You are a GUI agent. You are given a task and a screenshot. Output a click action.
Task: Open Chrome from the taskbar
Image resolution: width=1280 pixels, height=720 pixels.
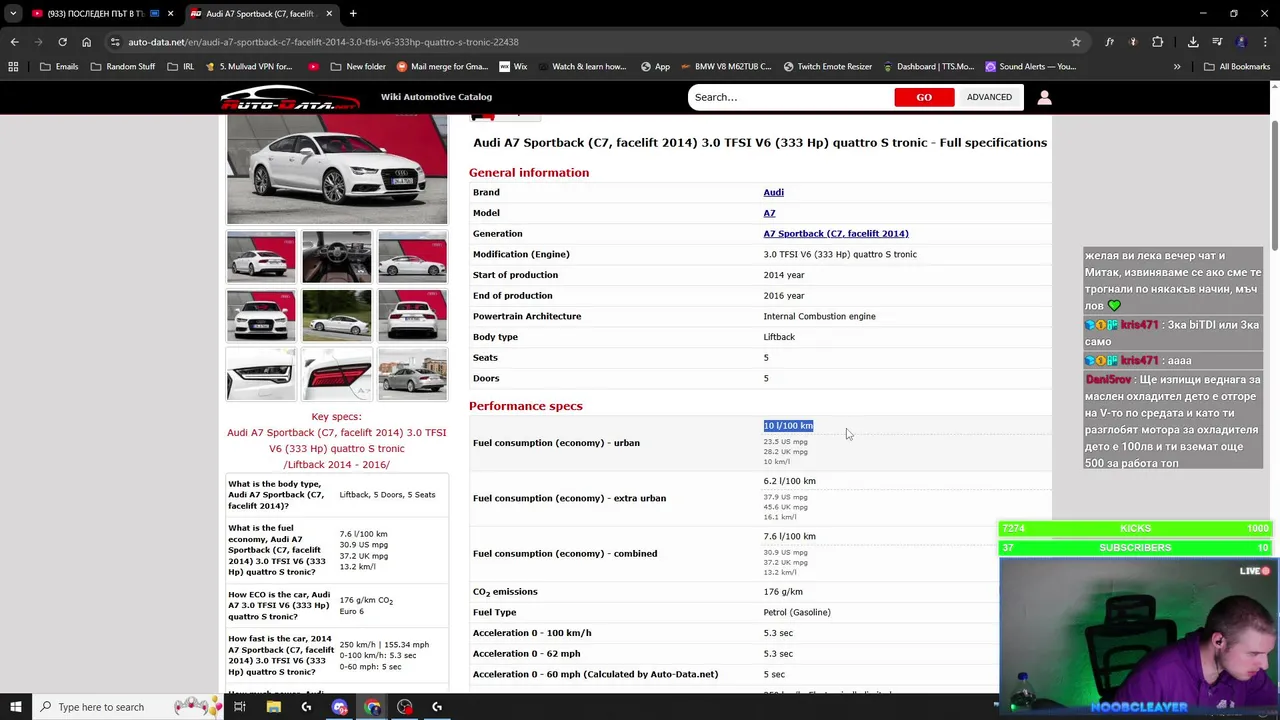pyautogui.click(x=372, y=707)
